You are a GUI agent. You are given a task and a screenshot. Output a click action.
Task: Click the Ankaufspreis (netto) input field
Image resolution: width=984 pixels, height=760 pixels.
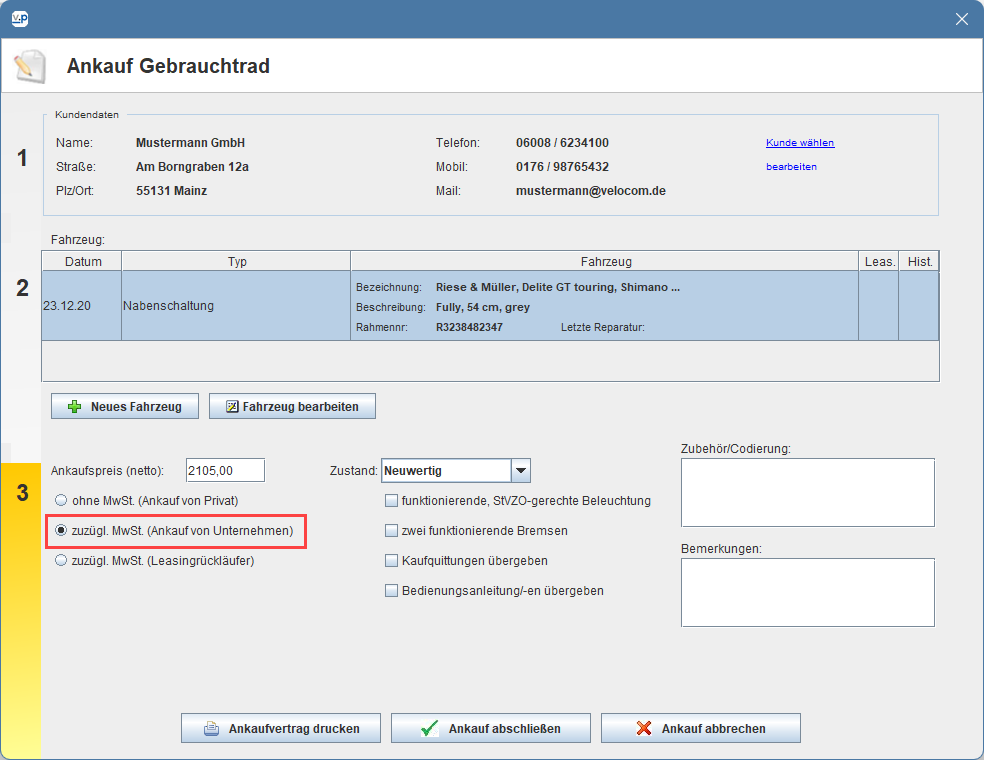[225, 470]
